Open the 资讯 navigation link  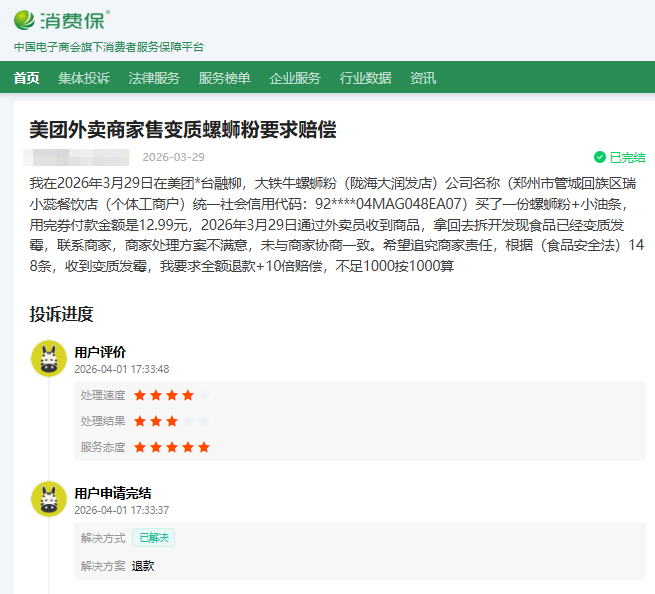tap(423, 78)
